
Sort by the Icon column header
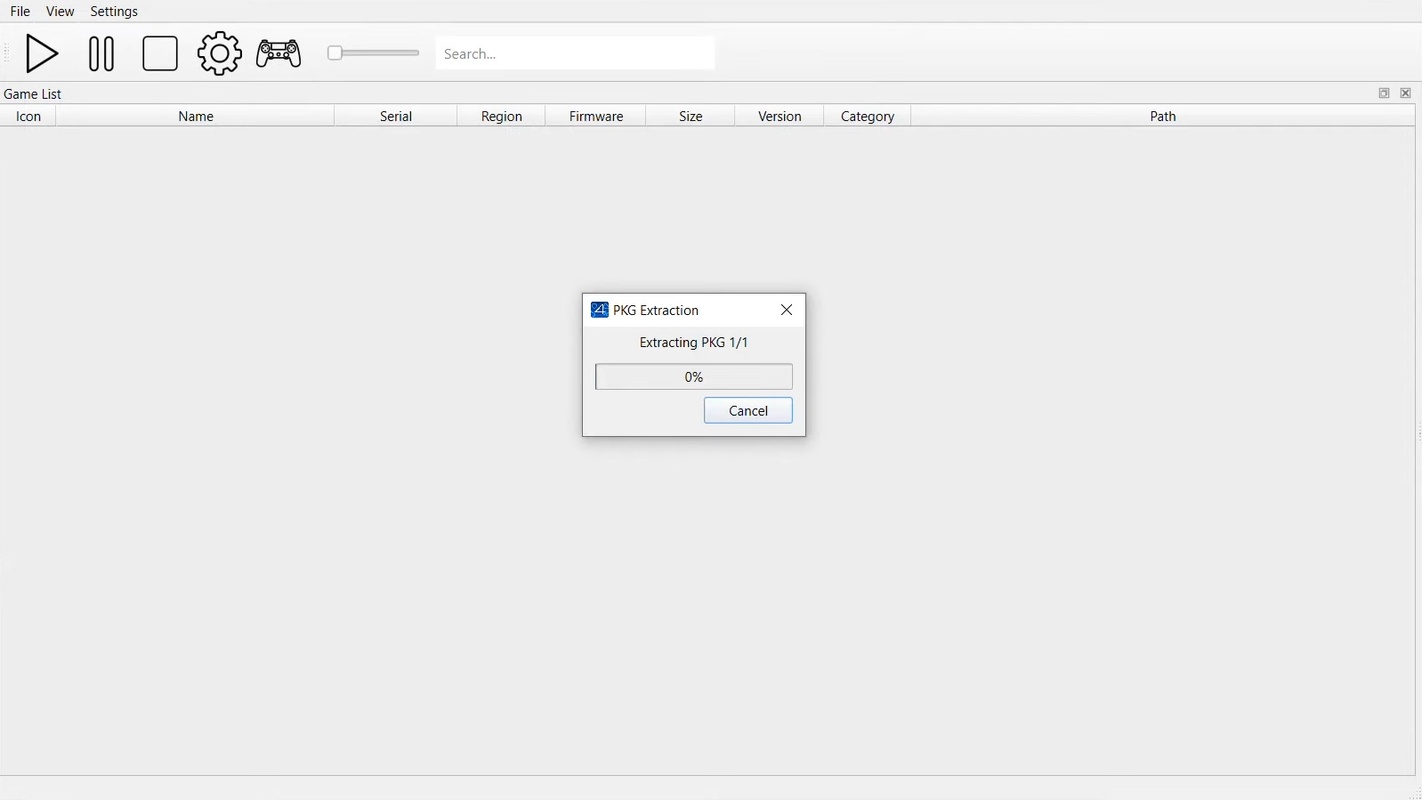point(28,116)
